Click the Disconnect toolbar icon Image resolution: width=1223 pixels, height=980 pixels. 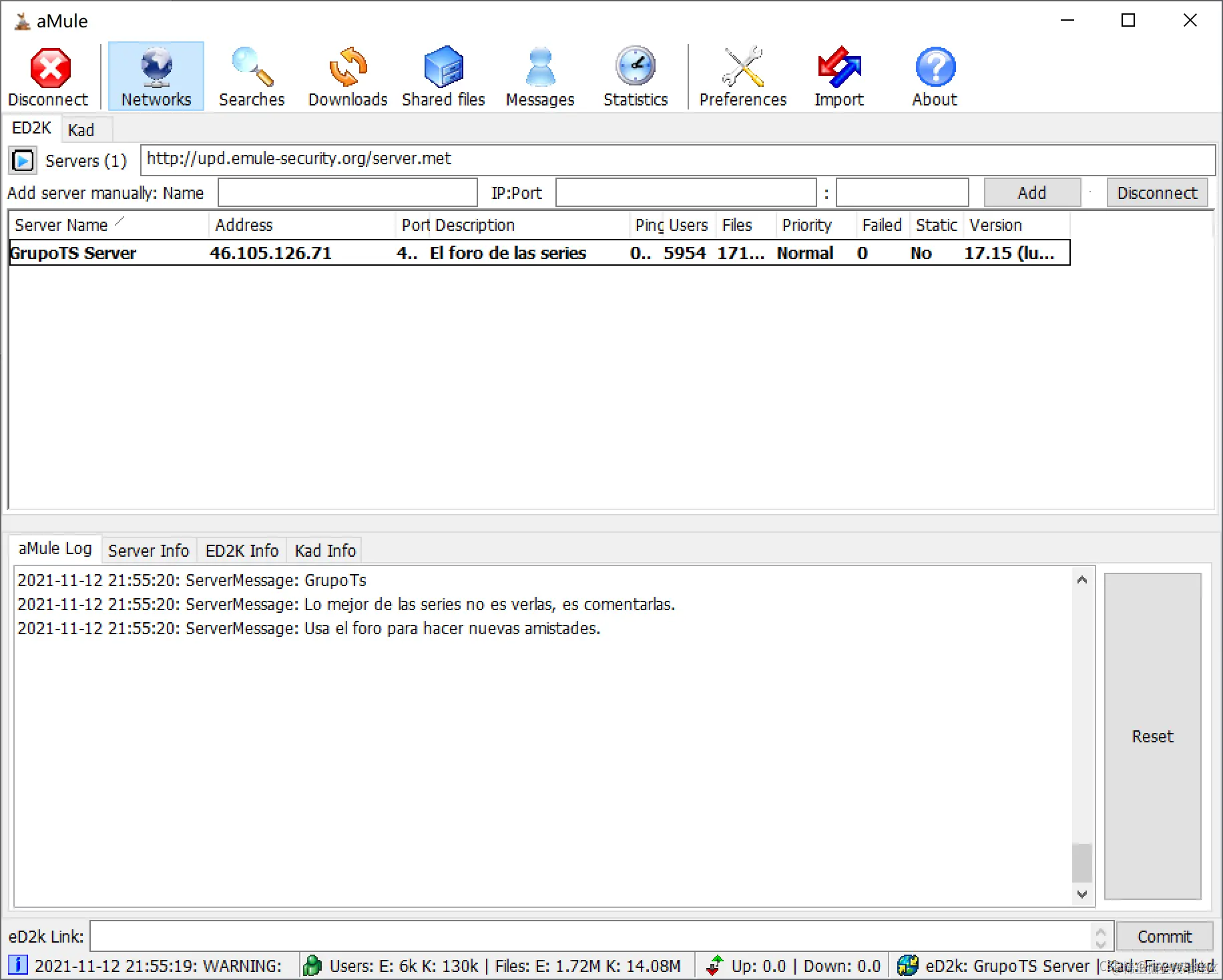point(48,77)
